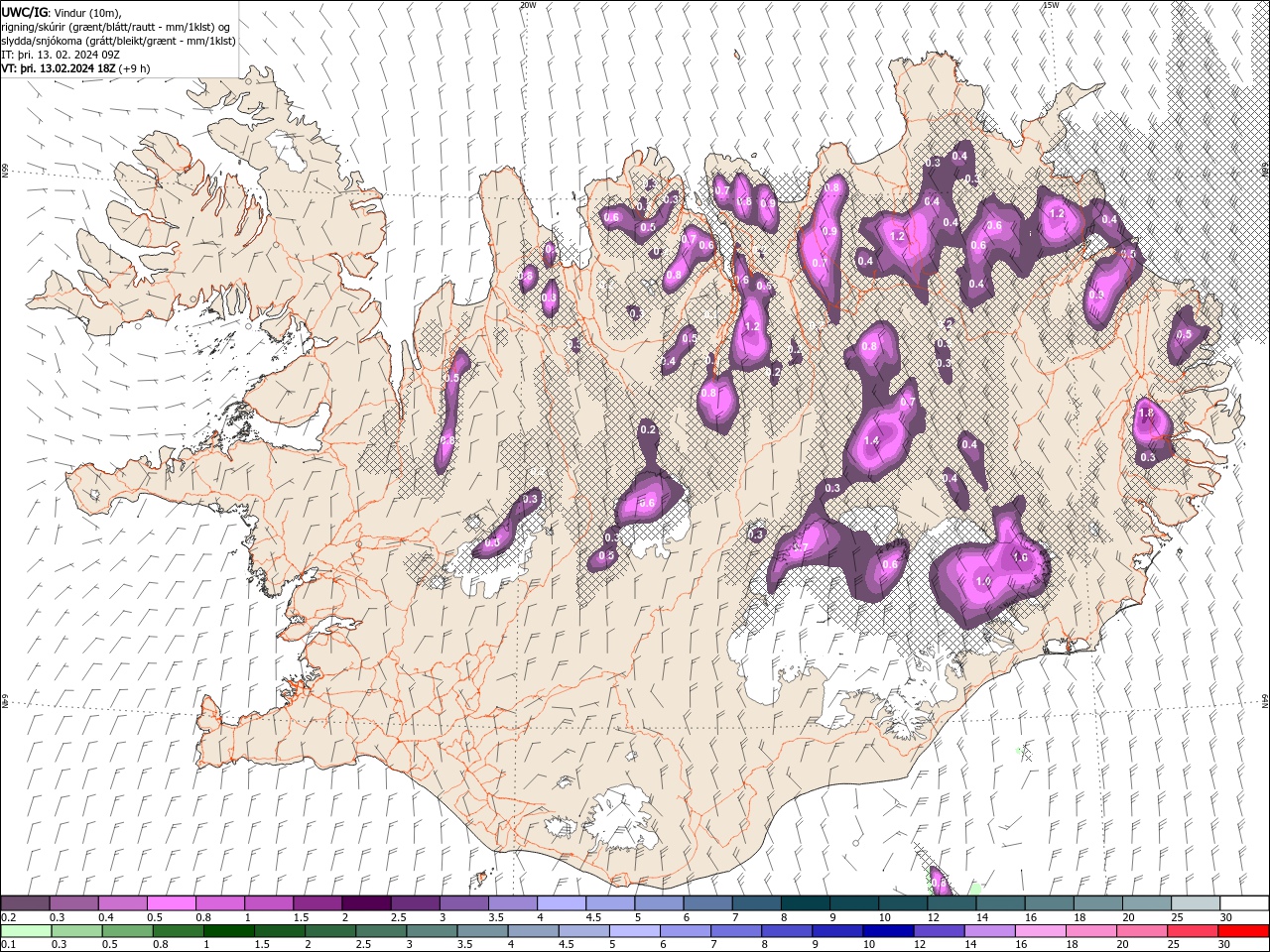Select the pale gray 25 swatch in the upper legend
This screenshot has width=1270, height=952.
pyautogui.click(x=1196, y=903)
